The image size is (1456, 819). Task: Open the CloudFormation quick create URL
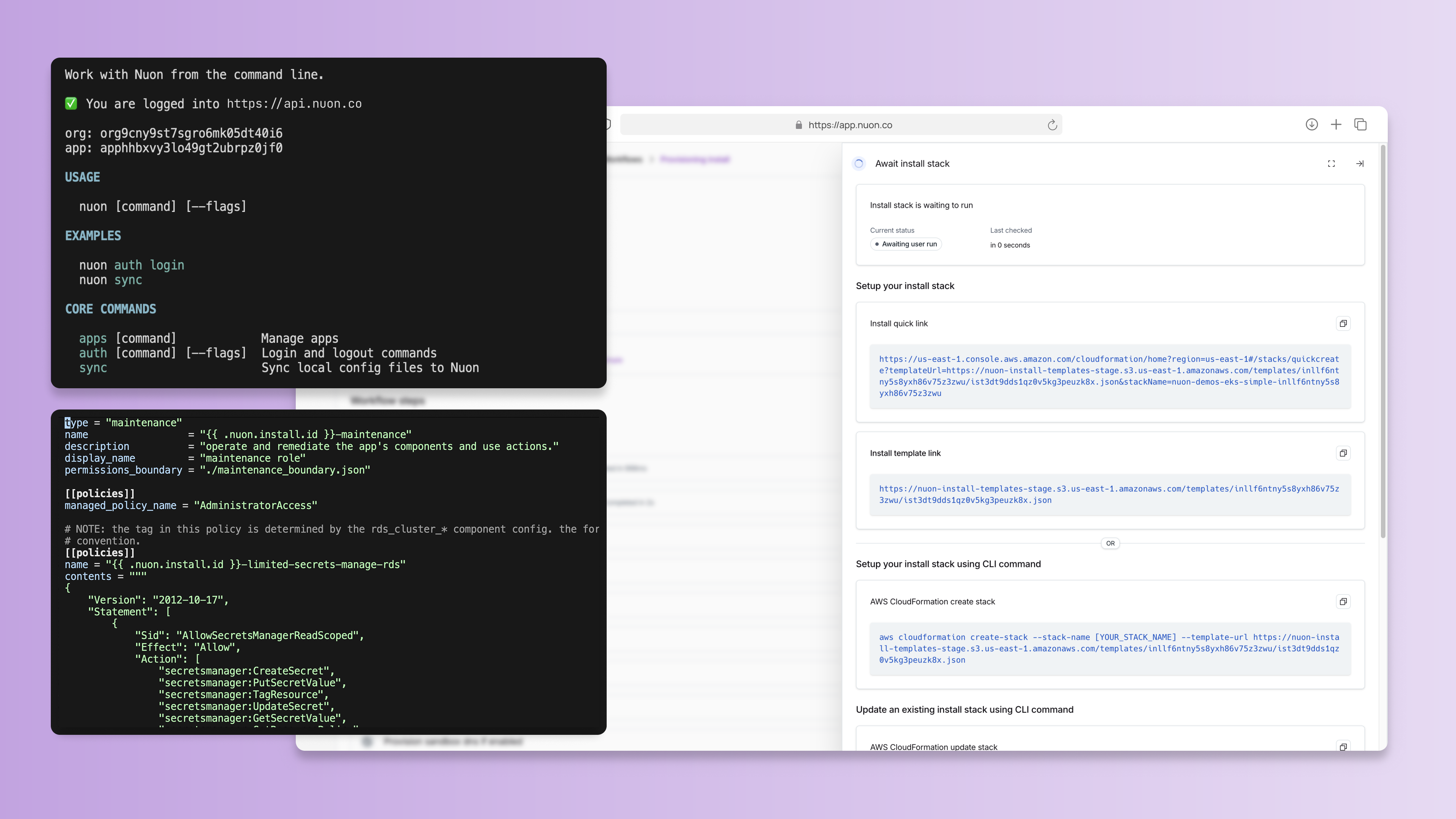(x=1109, y=376)
